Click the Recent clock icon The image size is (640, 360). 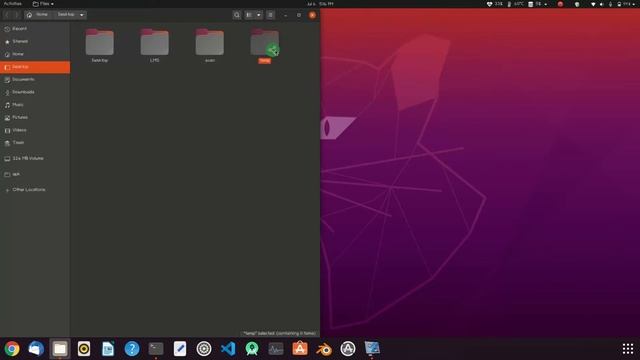click(7, 29)
